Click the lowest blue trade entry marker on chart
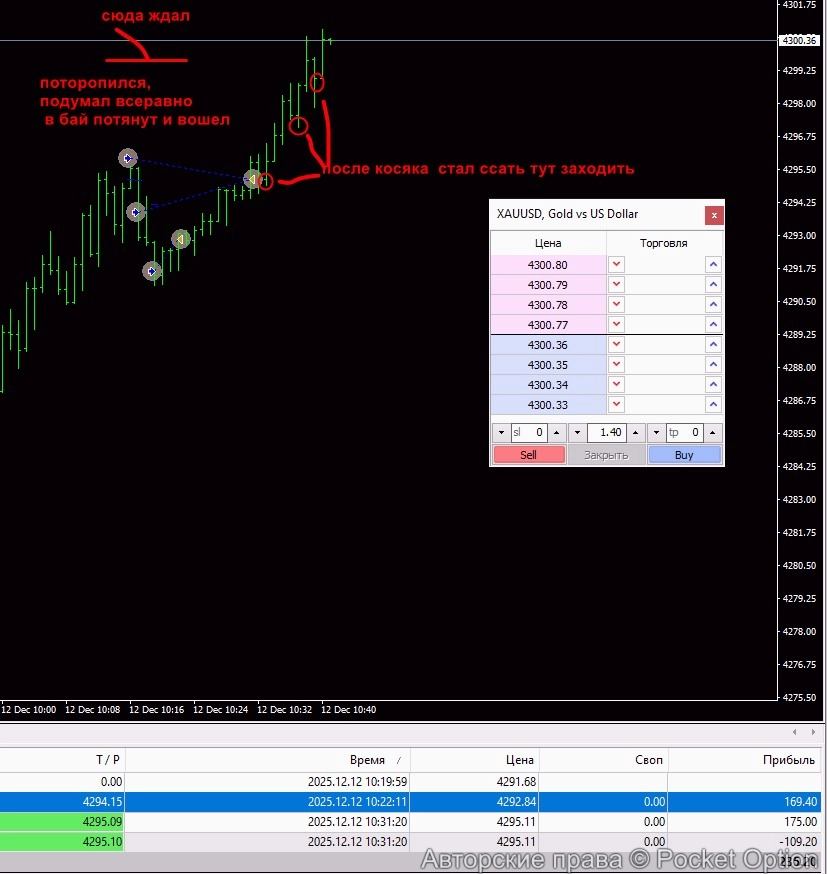The height and width of the screenshot is (874, 827). (x=152, y=271)
